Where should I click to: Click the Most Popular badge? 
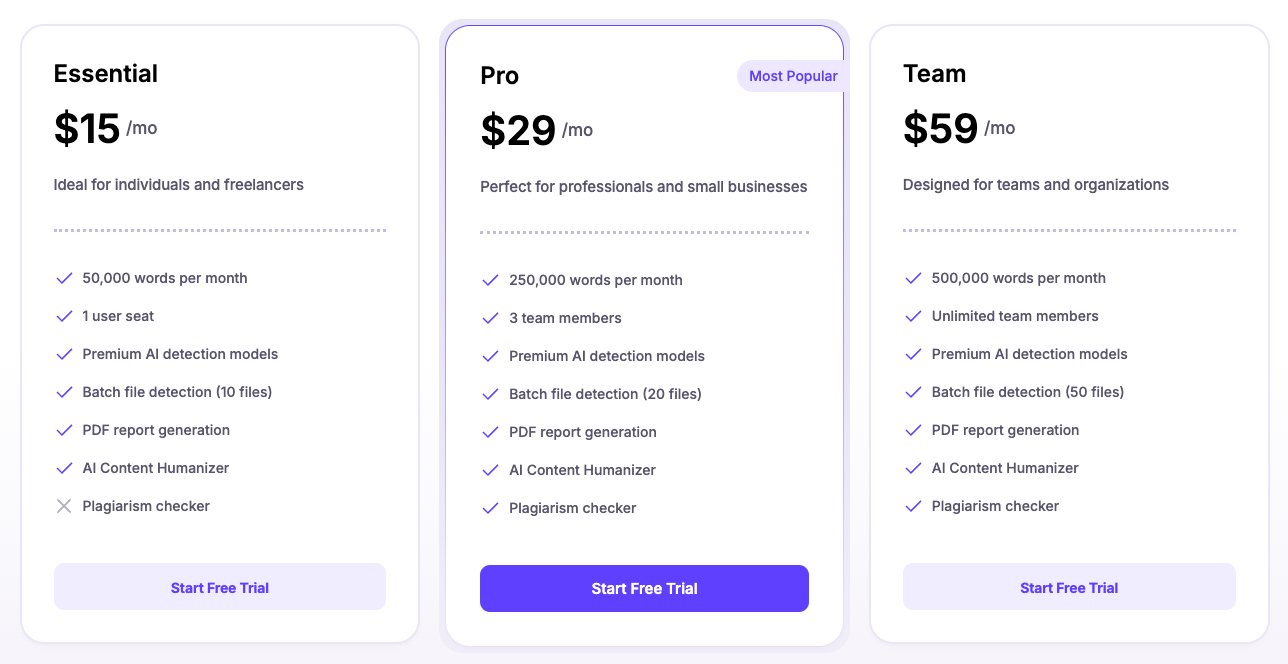click(x=792, y=76)
